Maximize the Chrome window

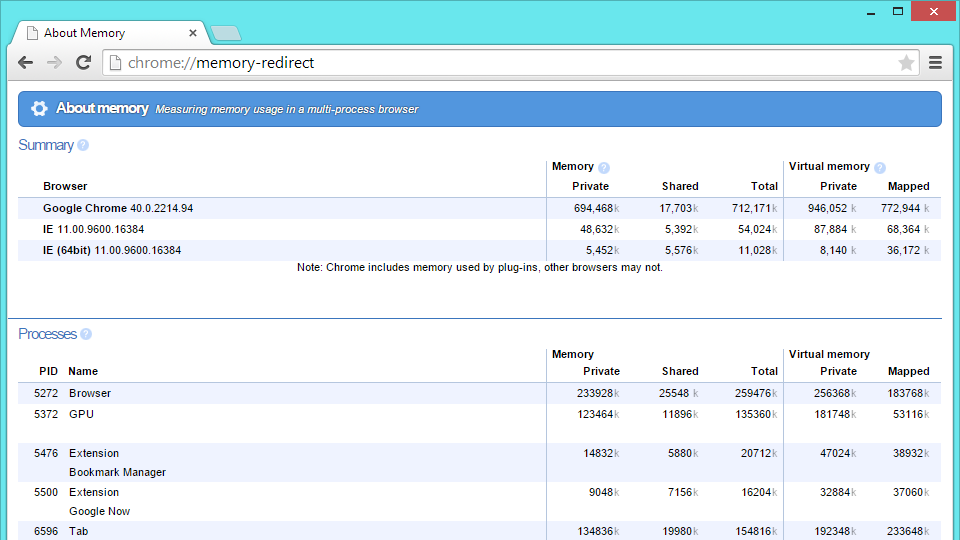(898, 11)
